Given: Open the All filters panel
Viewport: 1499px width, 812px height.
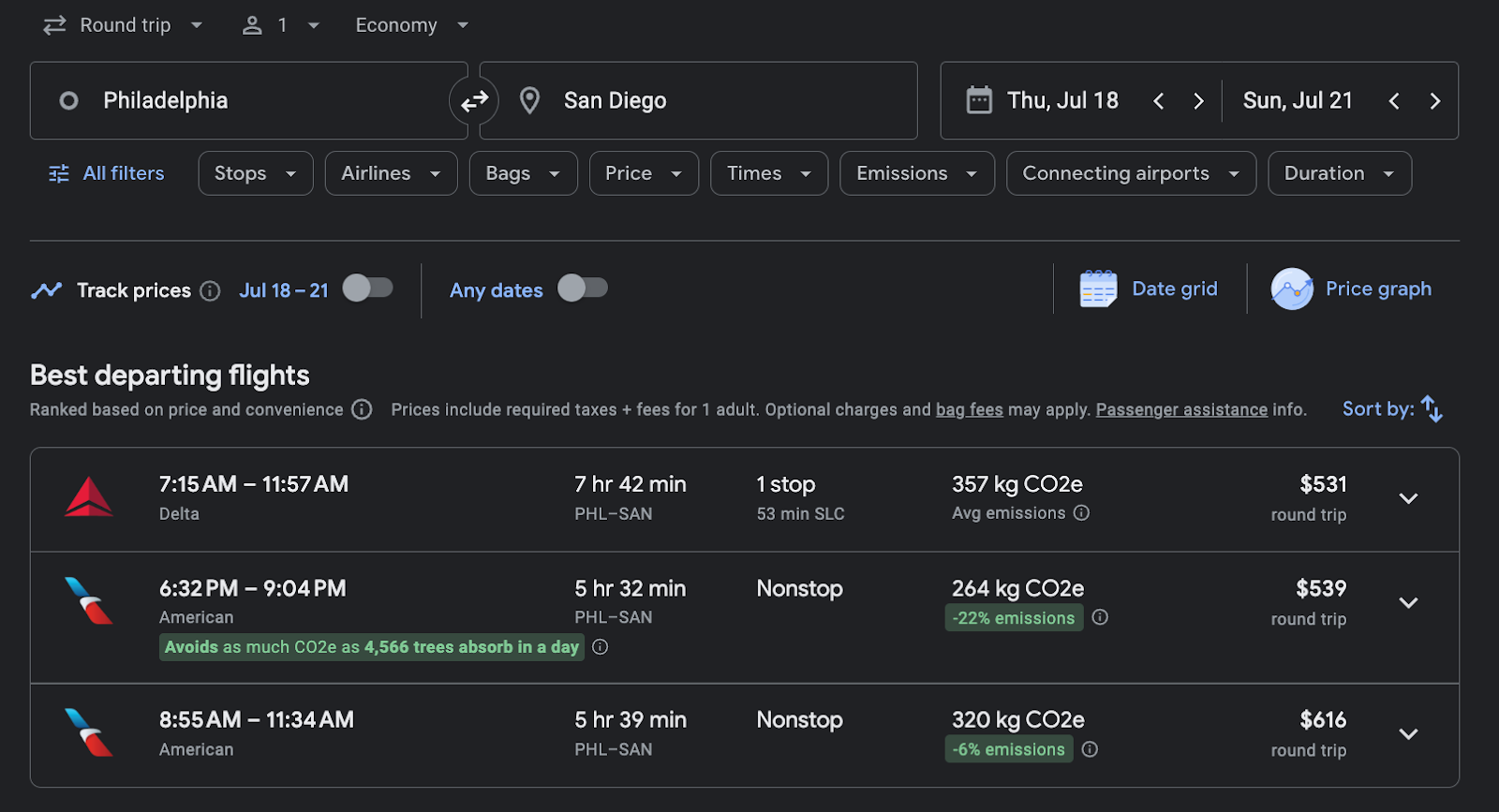Looking at the screenshot, I should tap(107, 173).
